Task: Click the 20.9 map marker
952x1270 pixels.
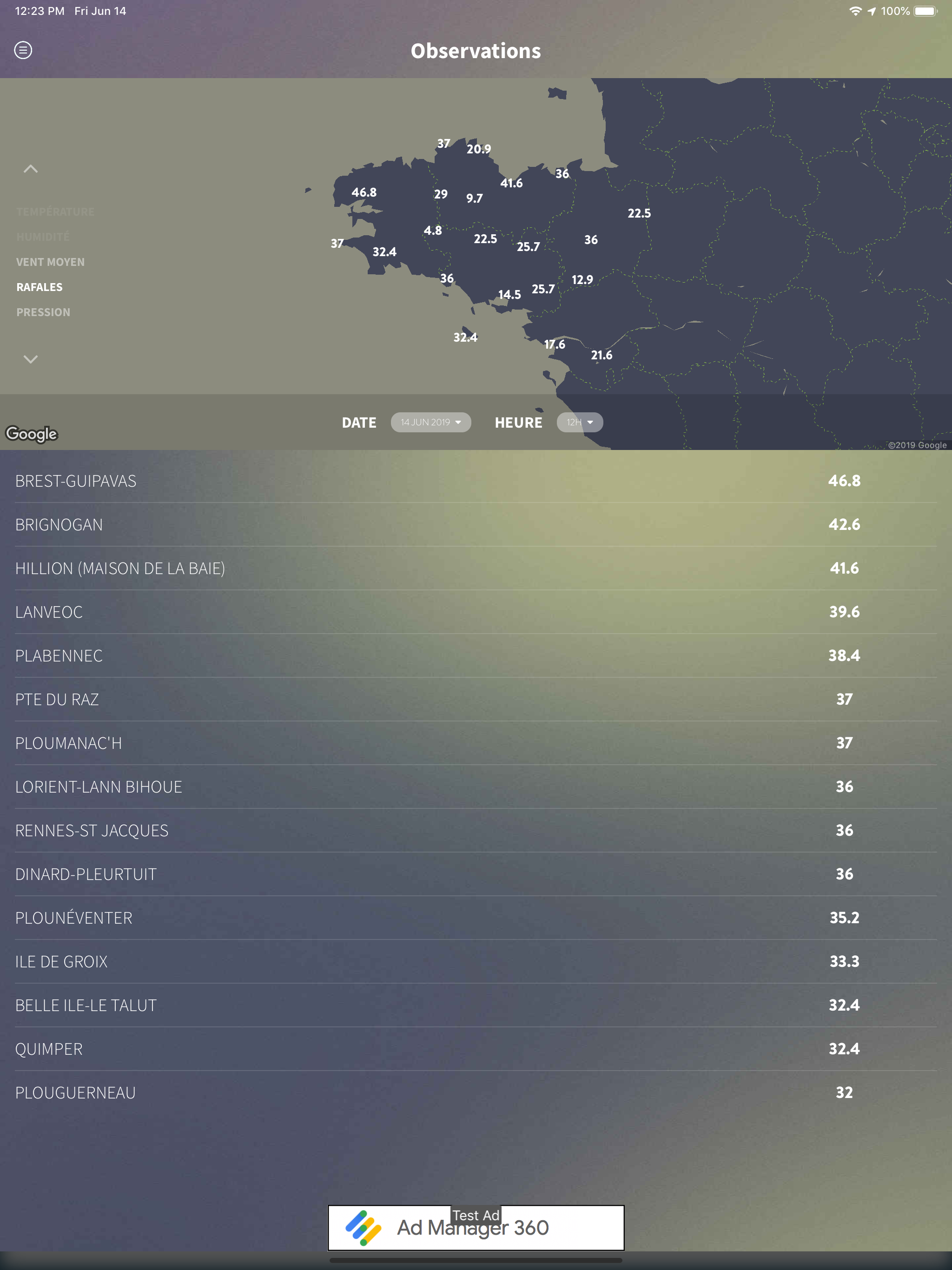Action: point(478,149)
